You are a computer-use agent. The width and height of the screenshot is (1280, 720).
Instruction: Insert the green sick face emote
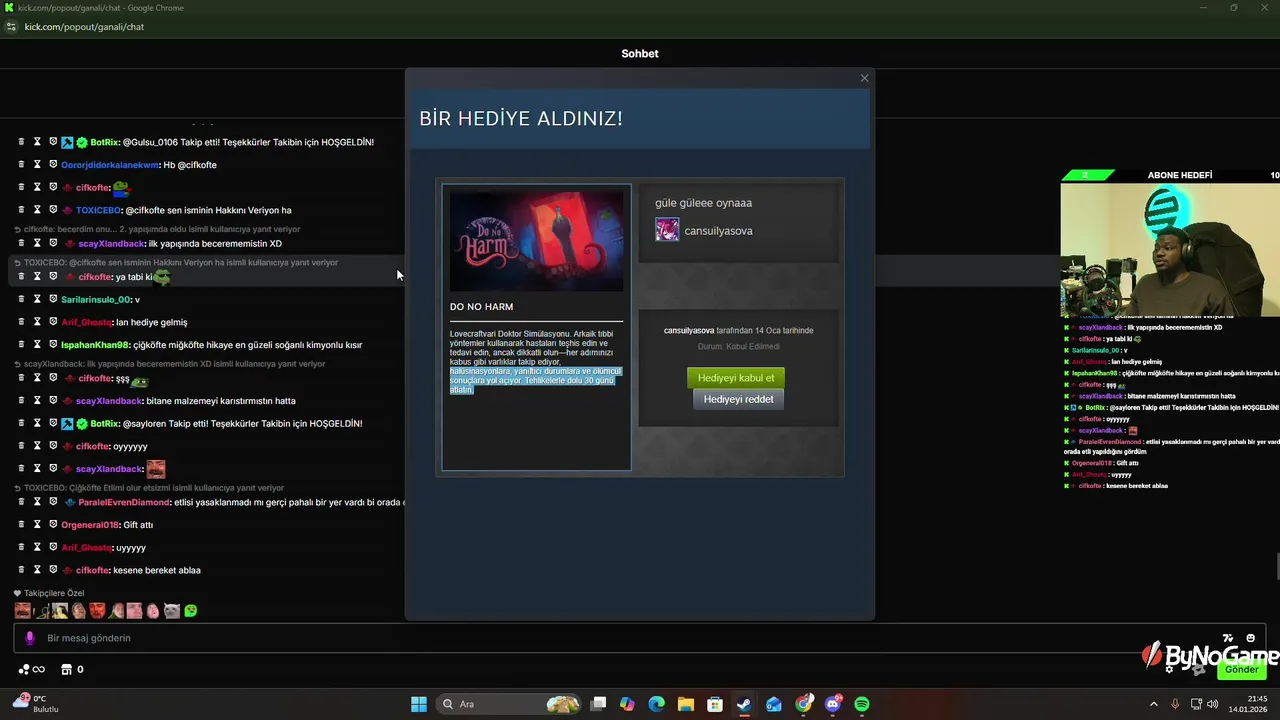(x=191, y=611)
